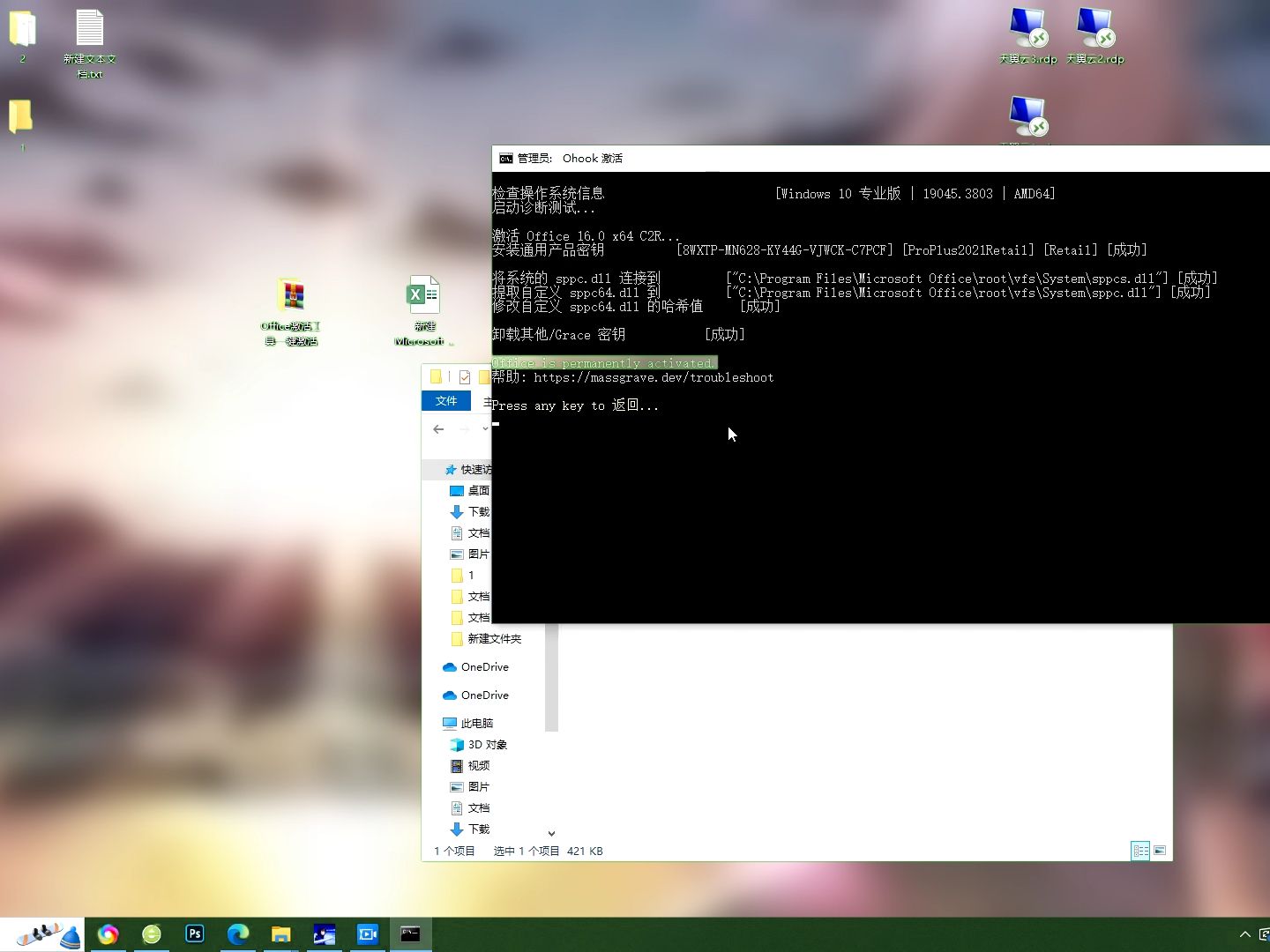1270x952 pixels.
Task: Click 'Office is permanently activated.' console line
Action: pyautogui.click(x=604, y=363)
